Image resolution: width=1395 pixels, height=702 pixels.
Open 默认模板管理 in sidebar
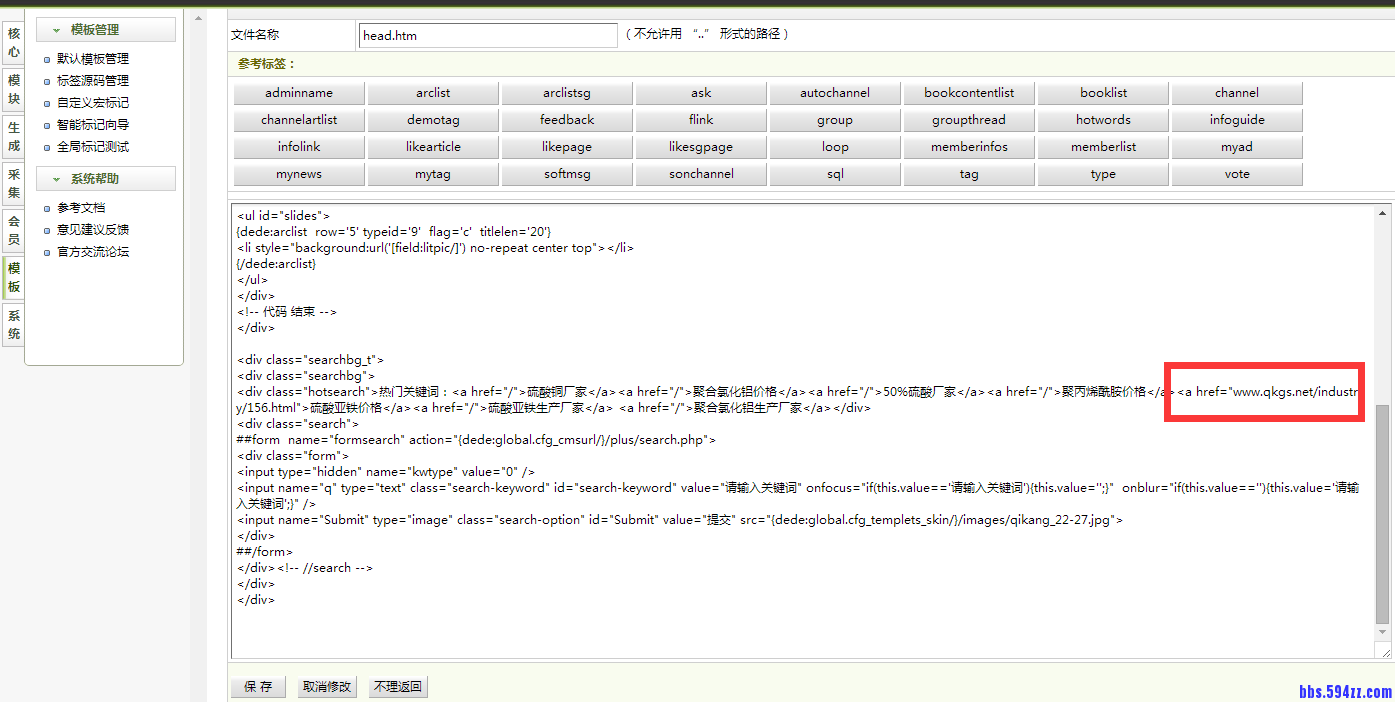tap(93, 59)
